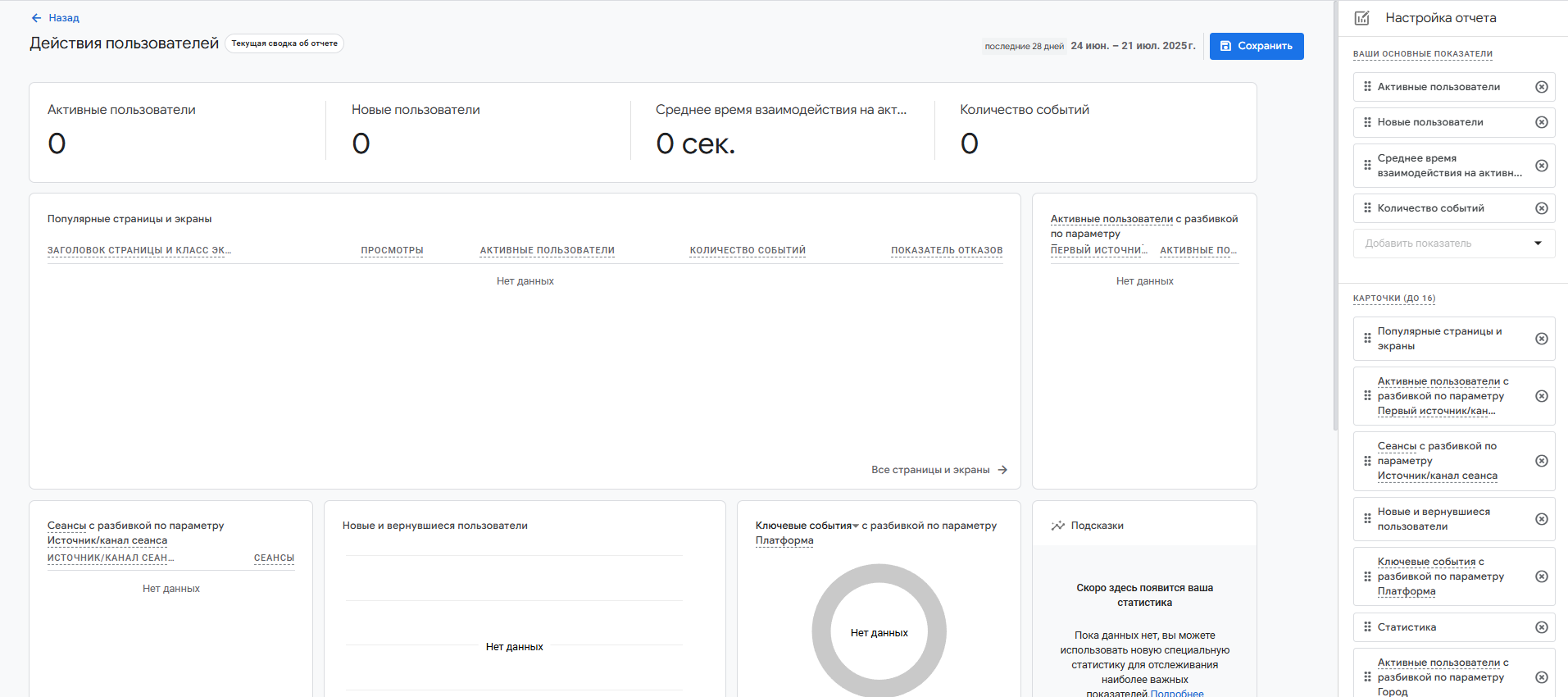The image size is (1568, 697).
Task: Grab drag handle of Среднее время взаимодействия metric
Action: [x=1367, y=166]
